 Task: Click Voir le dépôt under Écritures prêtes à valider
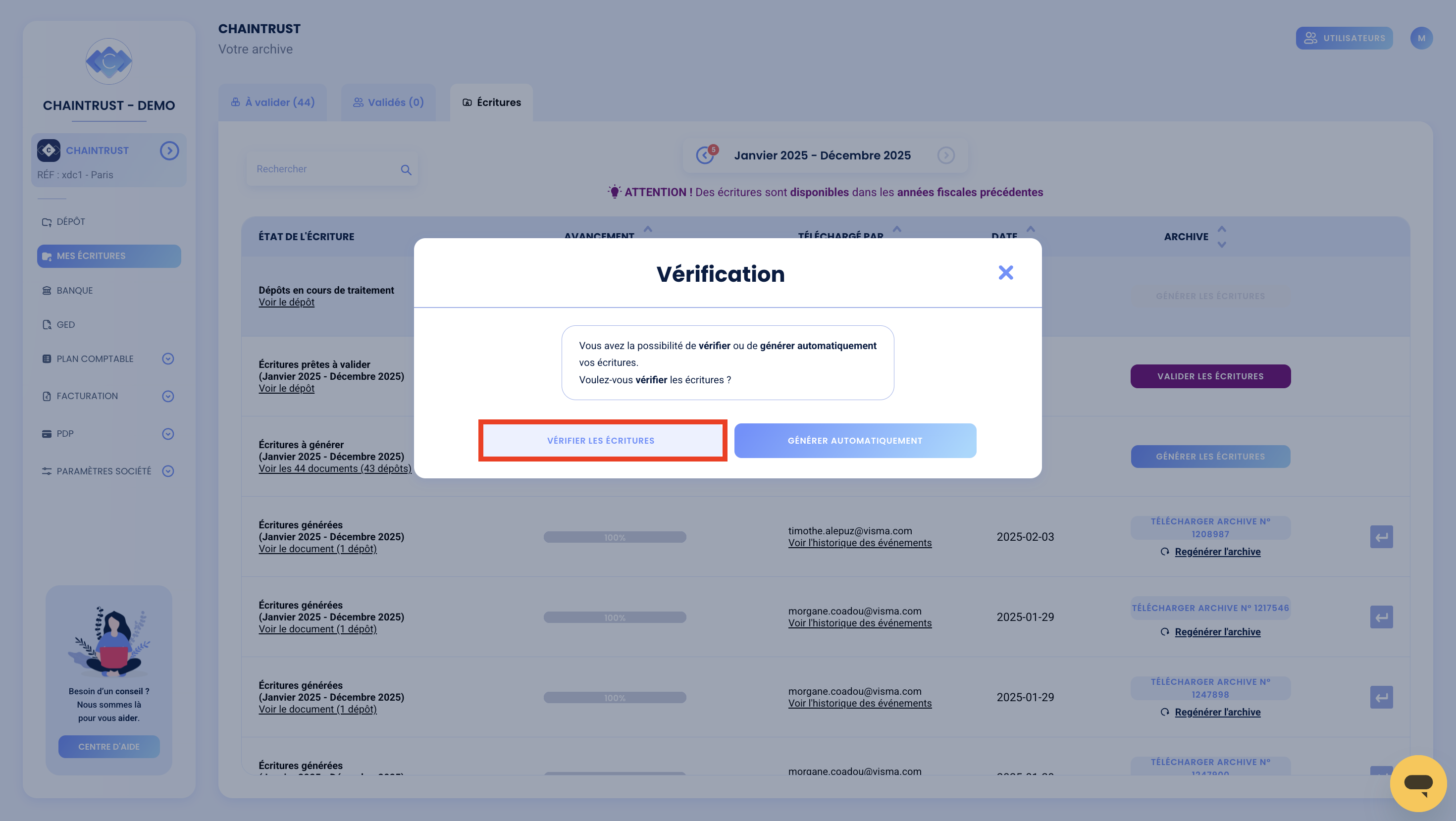coord(287,388)
